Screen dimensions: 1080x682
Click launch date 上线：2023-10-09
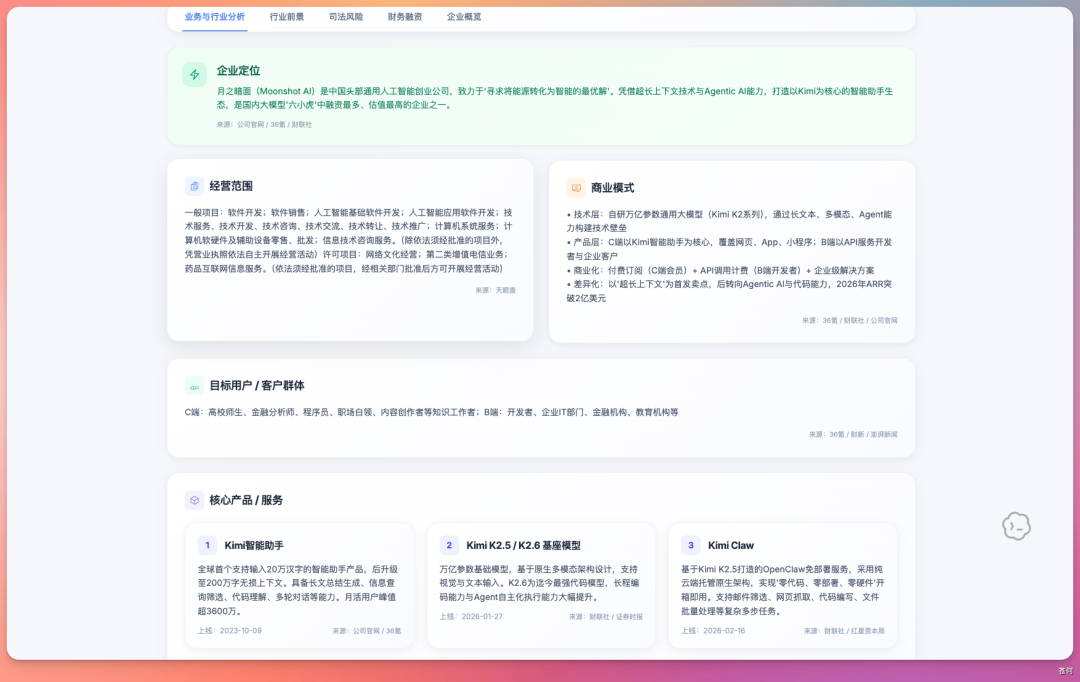pos(229,630)
